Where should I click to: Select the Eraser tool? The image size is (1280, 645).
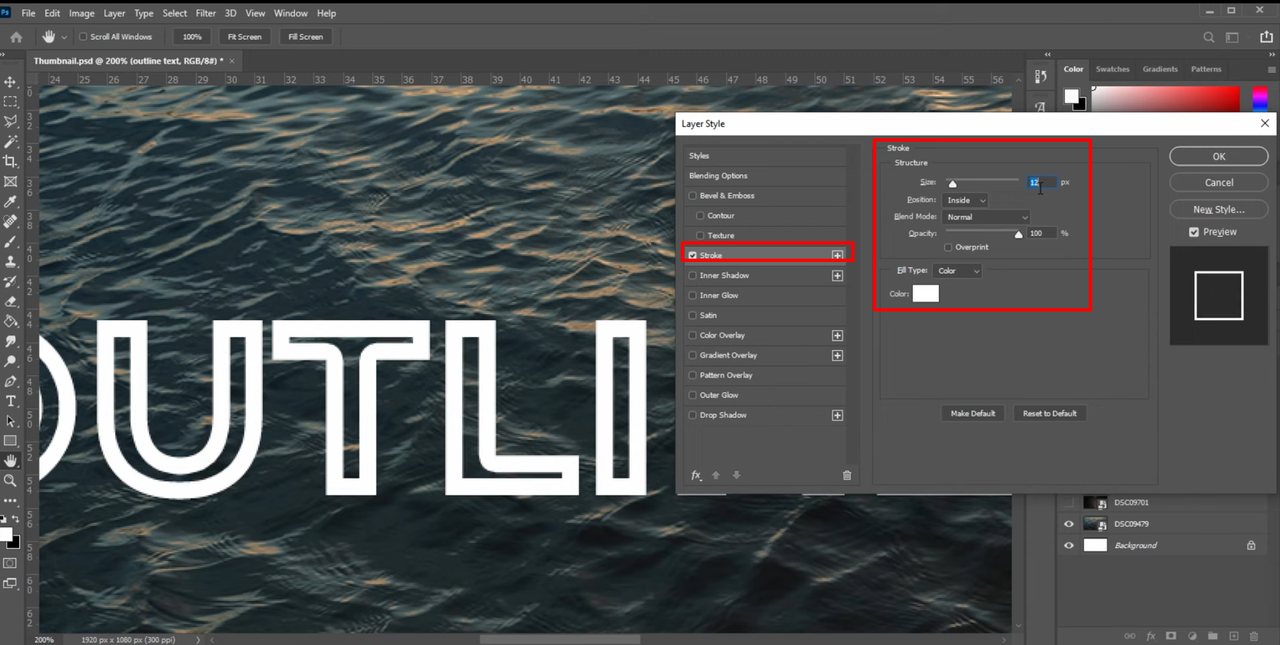[11, 301]
